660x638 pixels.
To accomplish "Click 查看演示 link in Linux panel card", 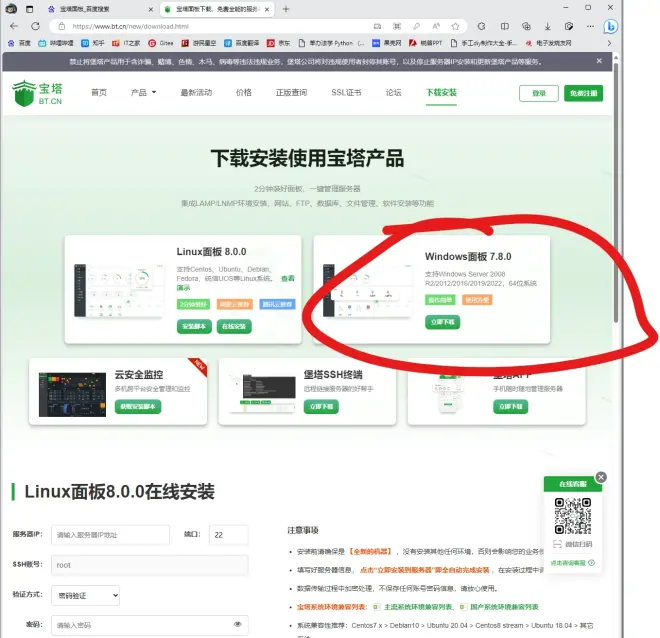I will pos(287,279).
